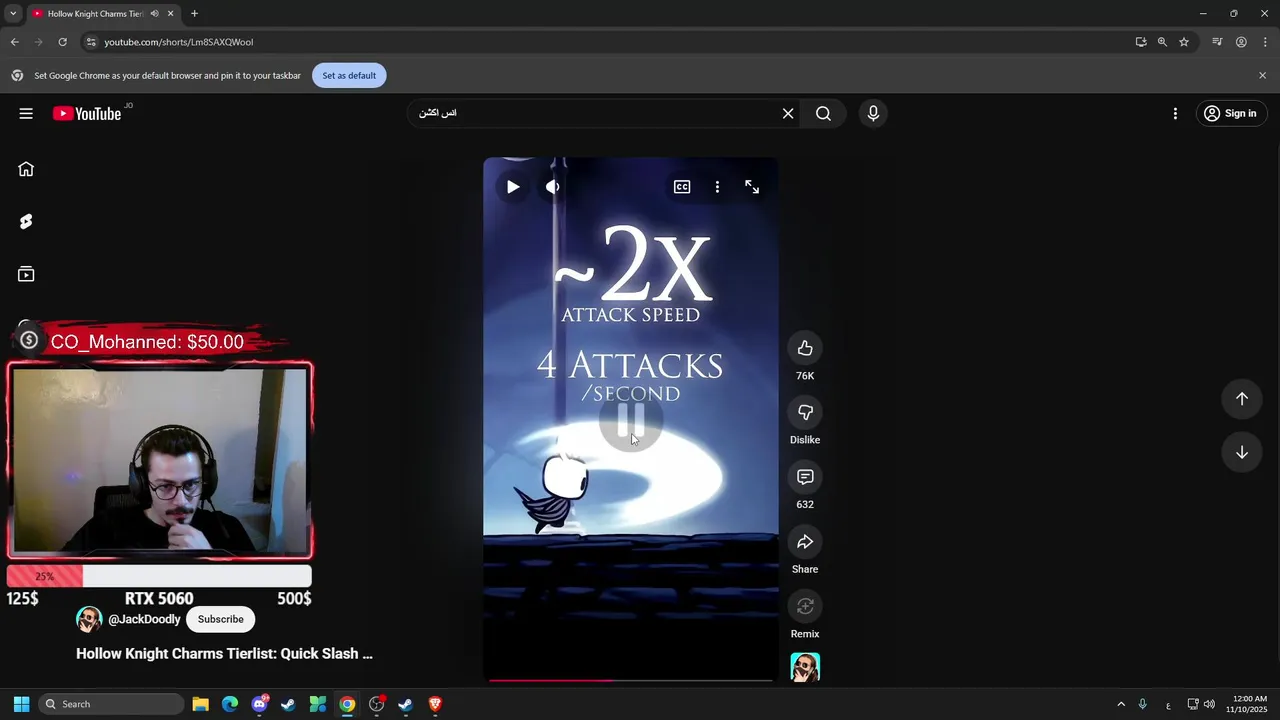
Task: Open the 632 comments panel
Action: [805, 477]
